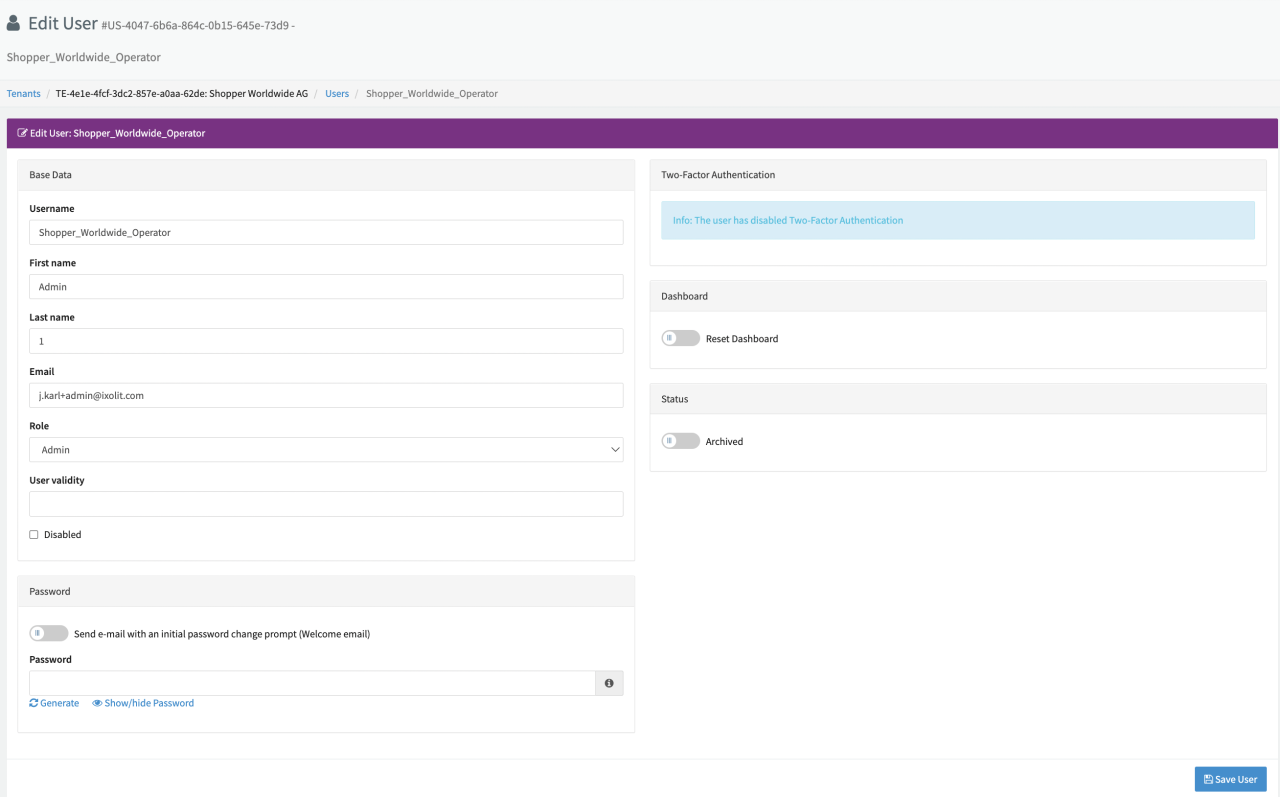Screen dimensions: 1280x797
Task: Open the Tenants breadcrumb link
Action: pyautogui.click(x=23, y=94)
